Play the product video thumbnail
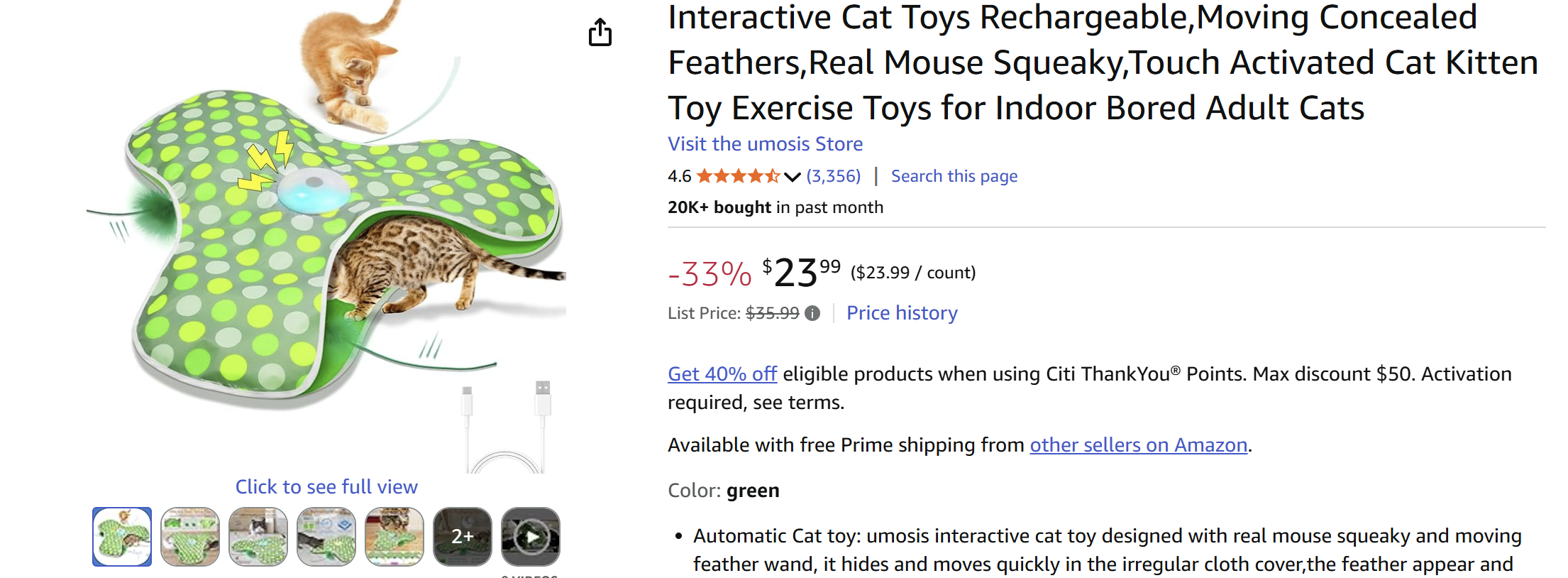This screenshot has height=578, width=1568. click(x=531, y=537)
